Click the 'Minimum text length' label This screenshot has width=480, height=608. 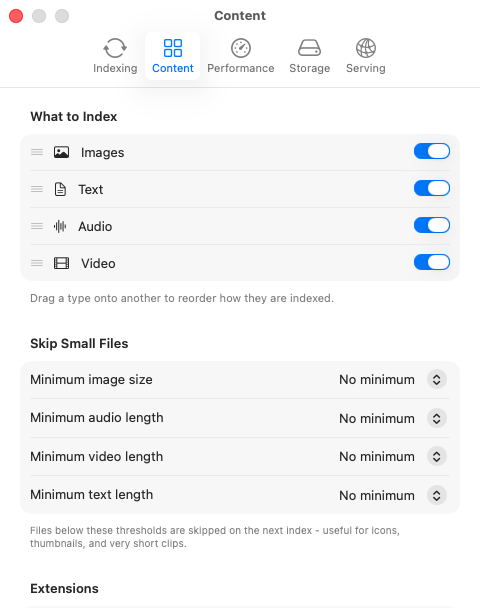[92, 495]
